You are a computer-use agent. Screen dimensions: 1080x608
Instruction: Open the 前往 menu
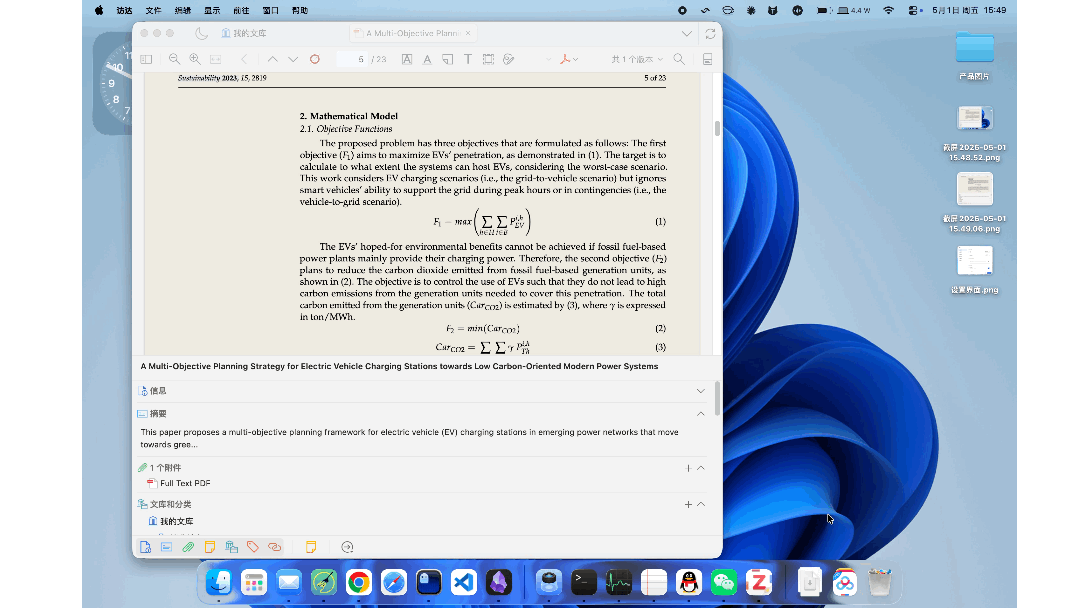click(x=241, y=10)
